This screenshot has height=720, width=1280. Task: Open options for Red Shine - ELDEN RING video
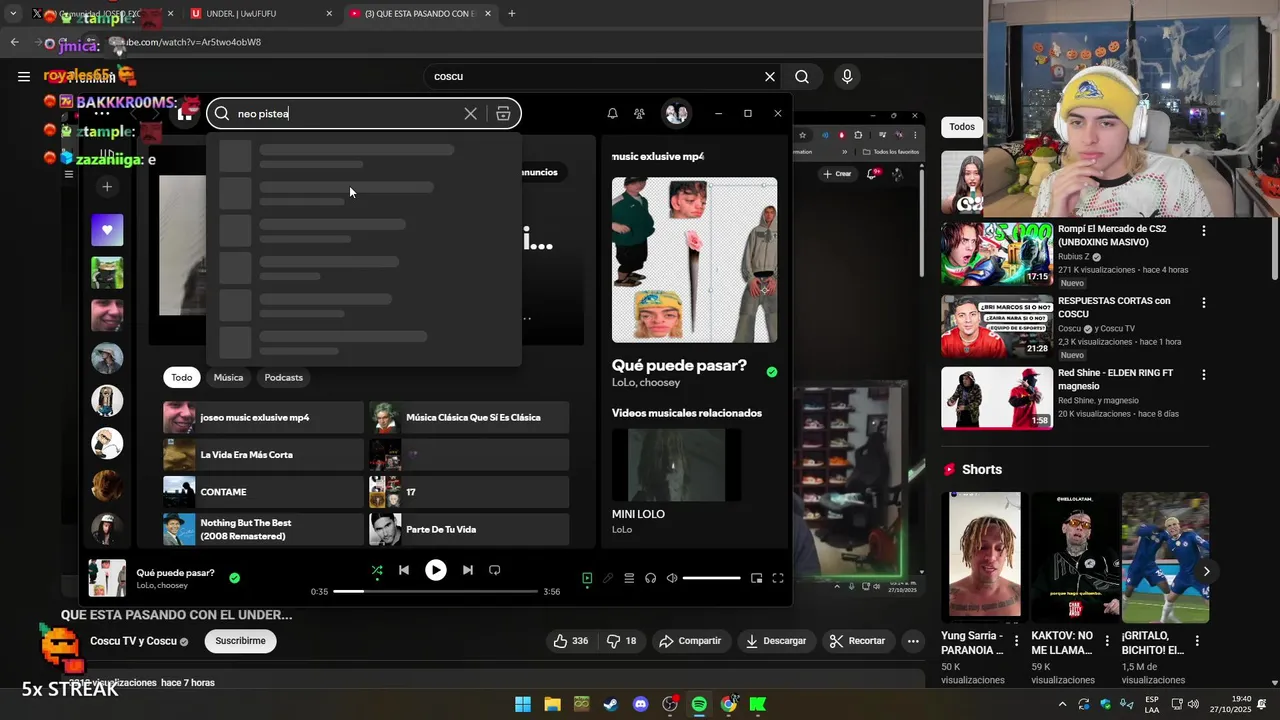click(1203, 375)
